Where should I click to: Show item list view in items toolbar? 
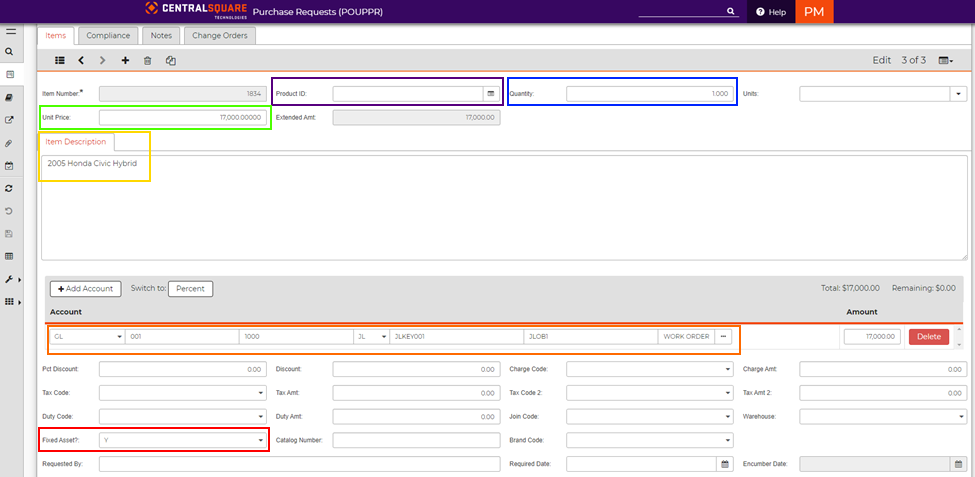tap(60, 60)
